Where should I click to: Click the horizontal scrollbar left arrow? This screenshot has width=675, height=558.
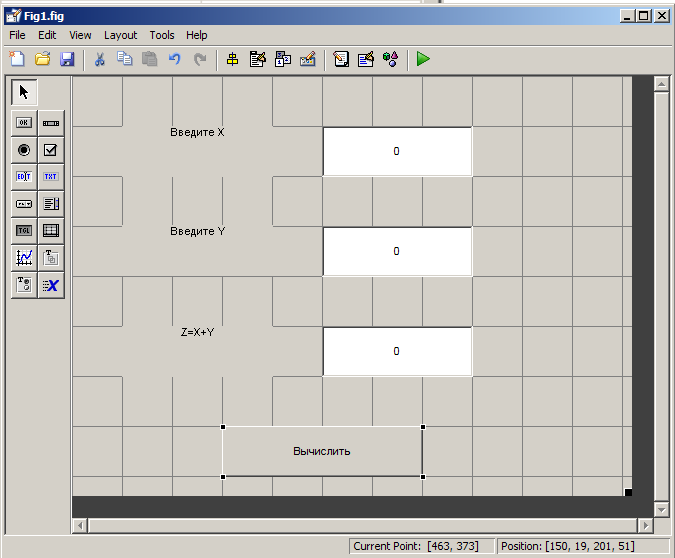pyautogui.click(x=80, y=526)
